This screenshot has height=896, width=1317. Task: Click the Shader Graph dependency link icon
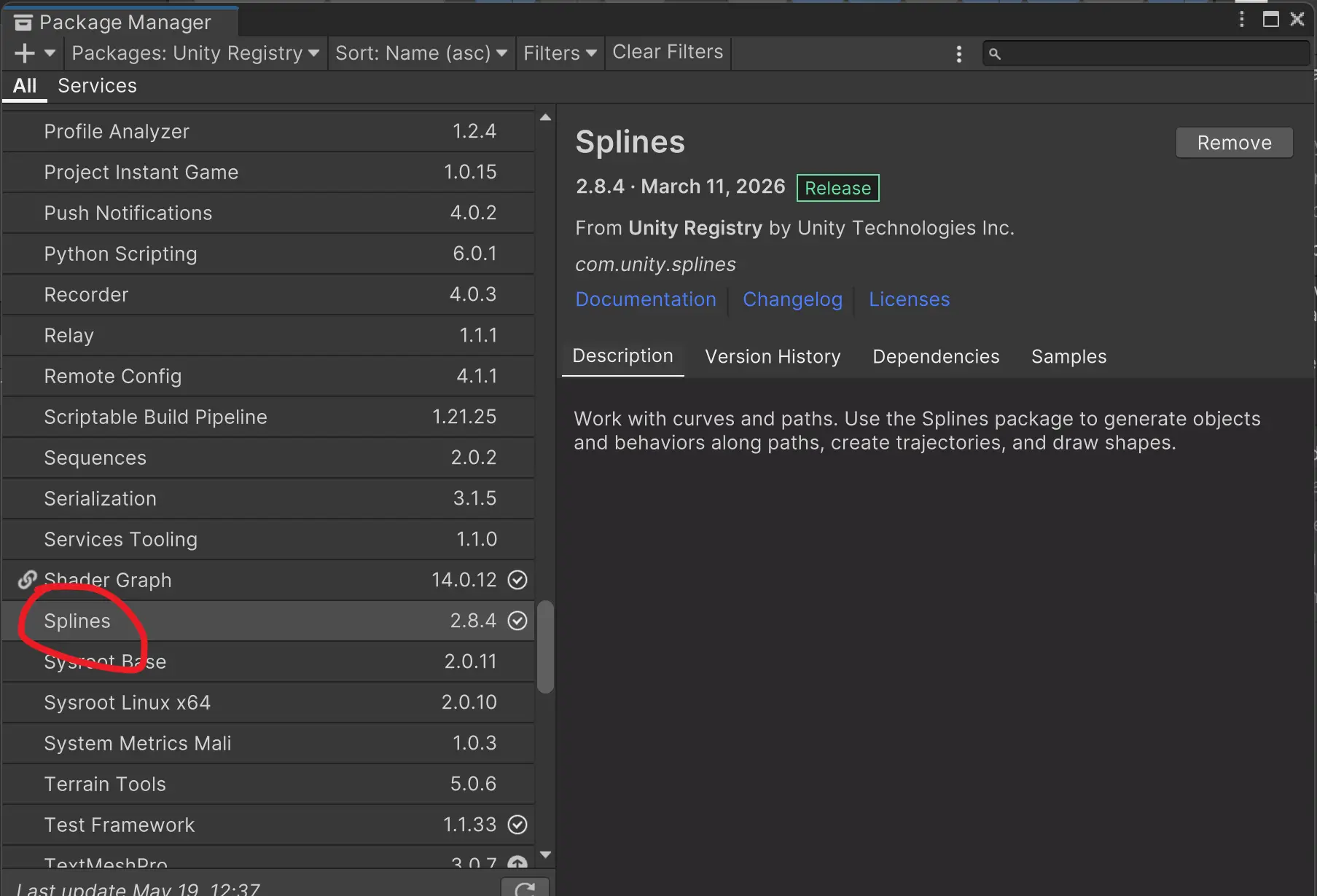pyautogui.click(x=27, y=580)
